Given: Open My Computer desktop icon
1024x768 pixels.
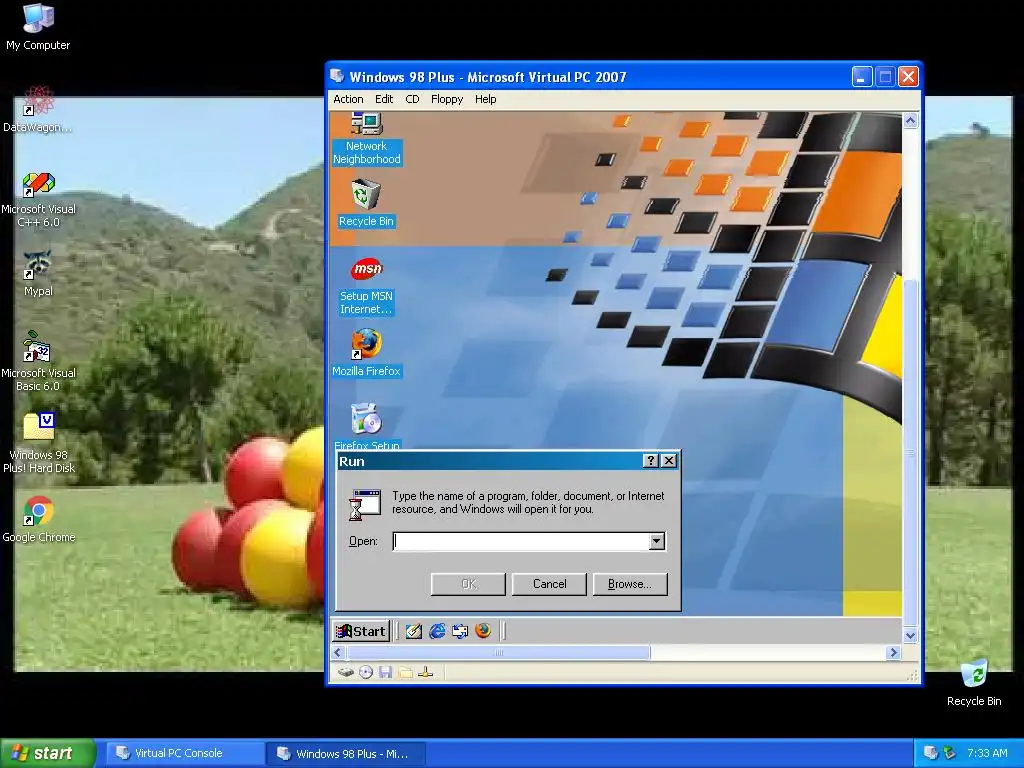Looking at the screenshot, I should (38, 27).
